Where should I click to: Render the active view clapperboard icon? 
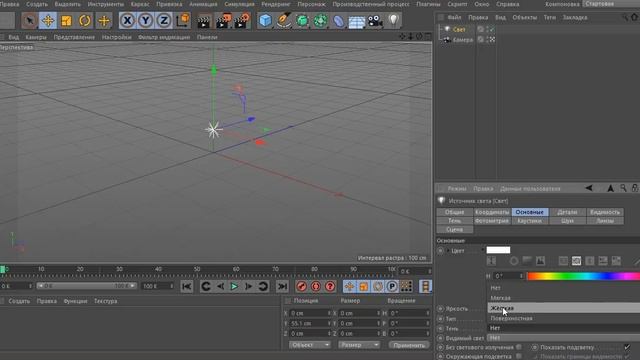(x=203, y=20)
